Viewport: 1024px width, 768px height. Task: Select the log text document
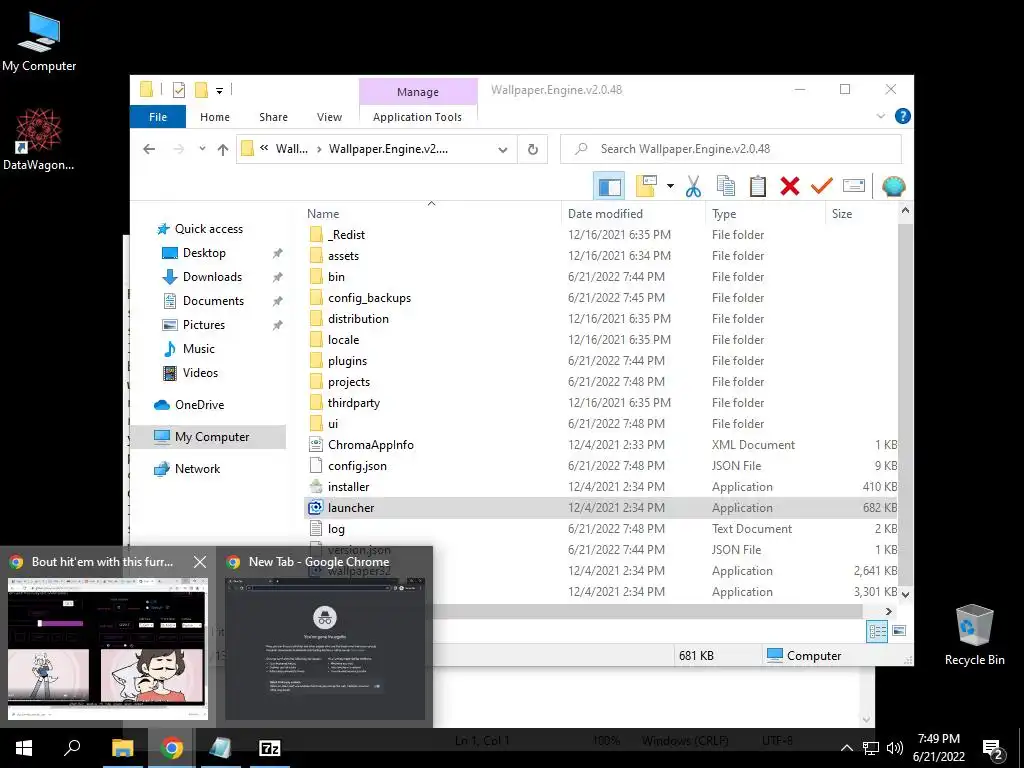(336, 528)
